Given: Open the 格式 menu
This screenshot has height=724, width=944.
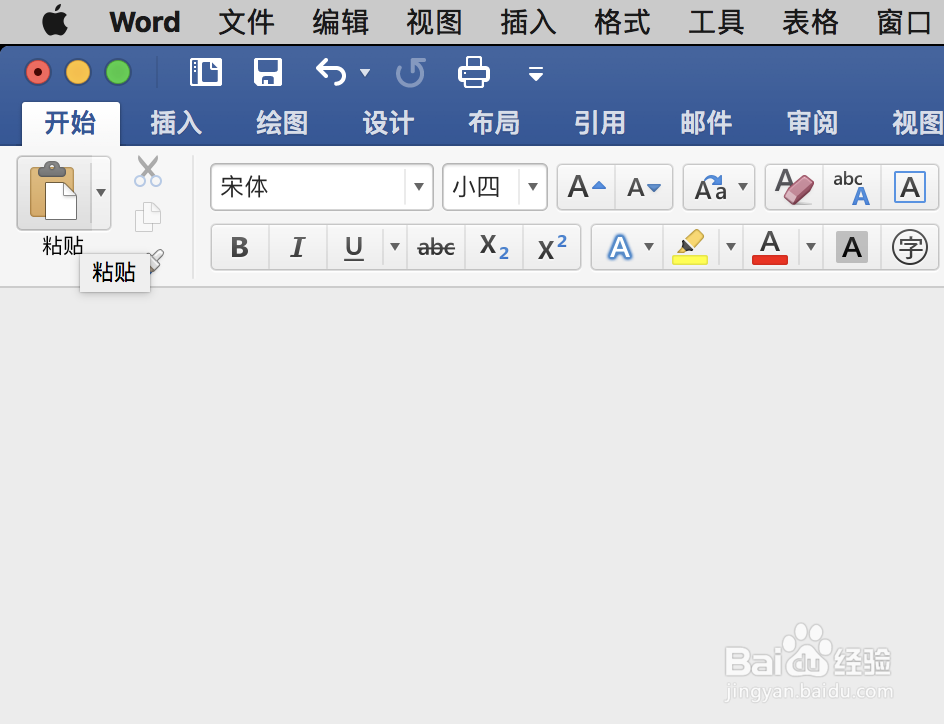Looking at the screenshot, I should coord(622,22).
